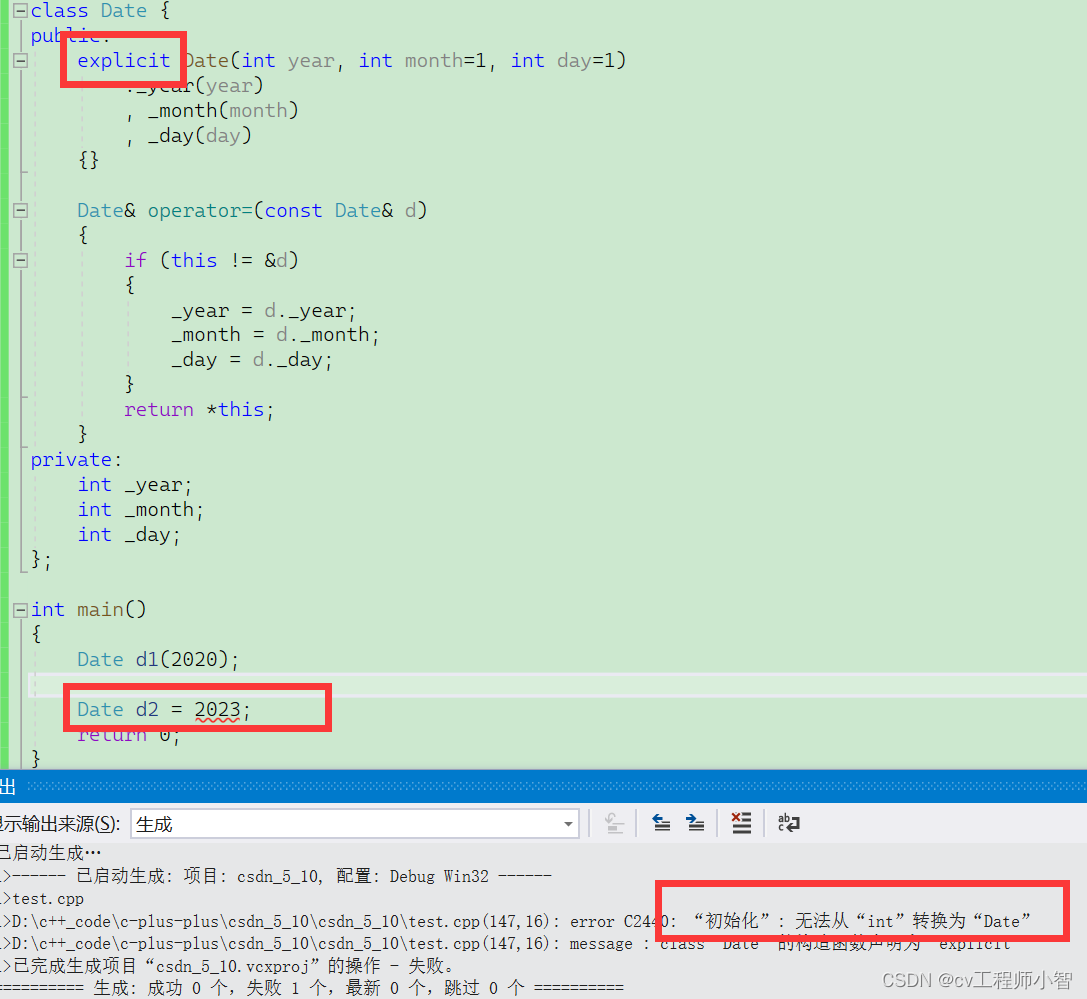Image resolution: width=1087 pixels, height=999 pixels.
Task: Jump to the current message location in code
Action: pyautogui.click(x=613, y=823)
